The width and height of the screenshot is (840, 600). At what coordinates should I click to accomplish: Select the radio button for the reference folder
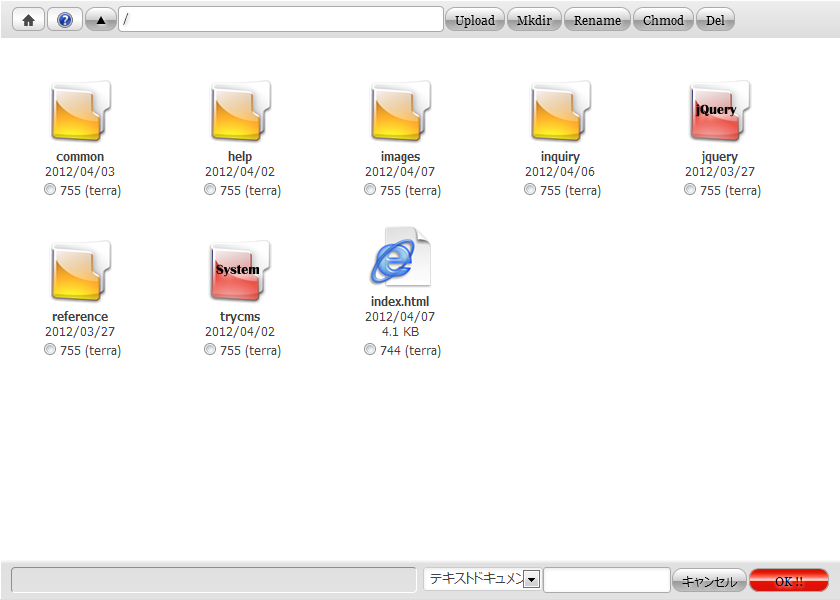[x=50, y=350]
